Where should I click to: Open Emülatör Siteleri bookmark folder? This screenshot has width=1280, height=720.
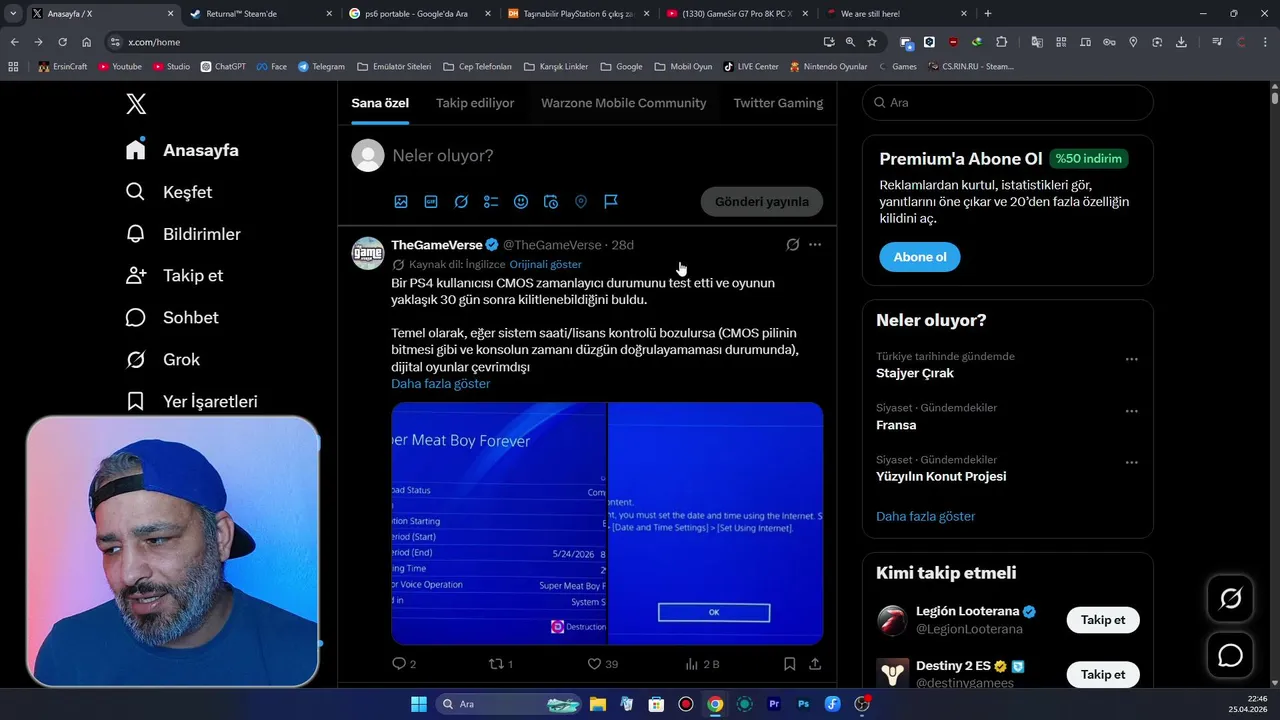(x=394, y=67)
